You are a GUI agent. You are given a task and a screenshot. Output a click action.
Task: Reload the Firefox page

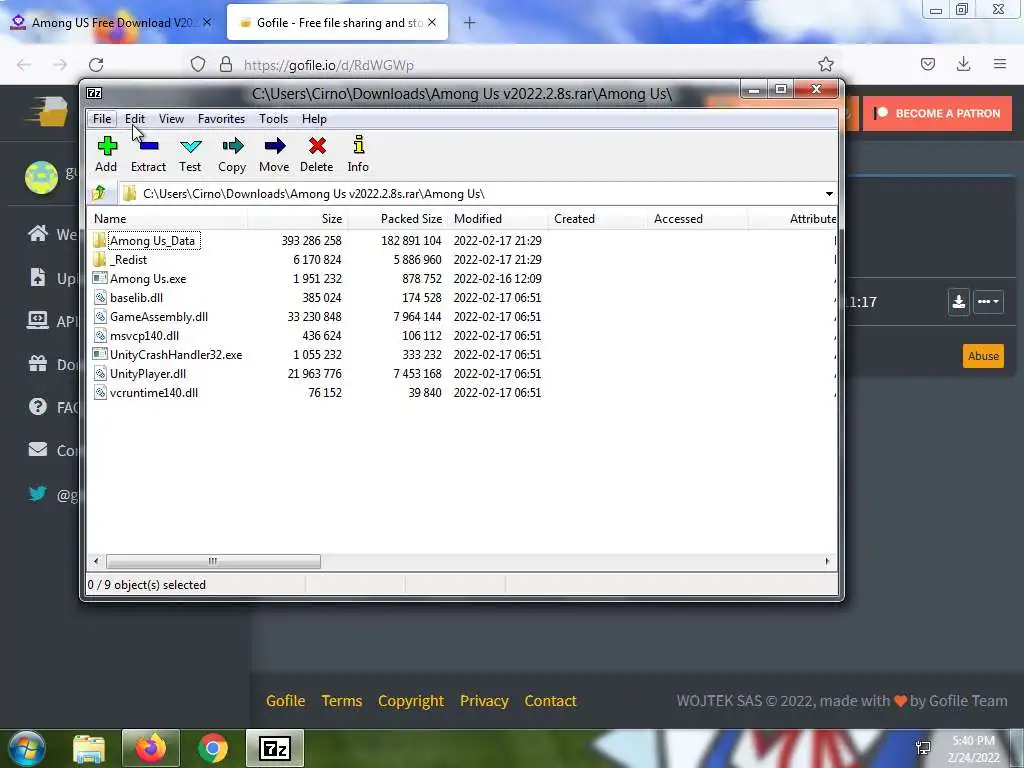coord(96,65)
